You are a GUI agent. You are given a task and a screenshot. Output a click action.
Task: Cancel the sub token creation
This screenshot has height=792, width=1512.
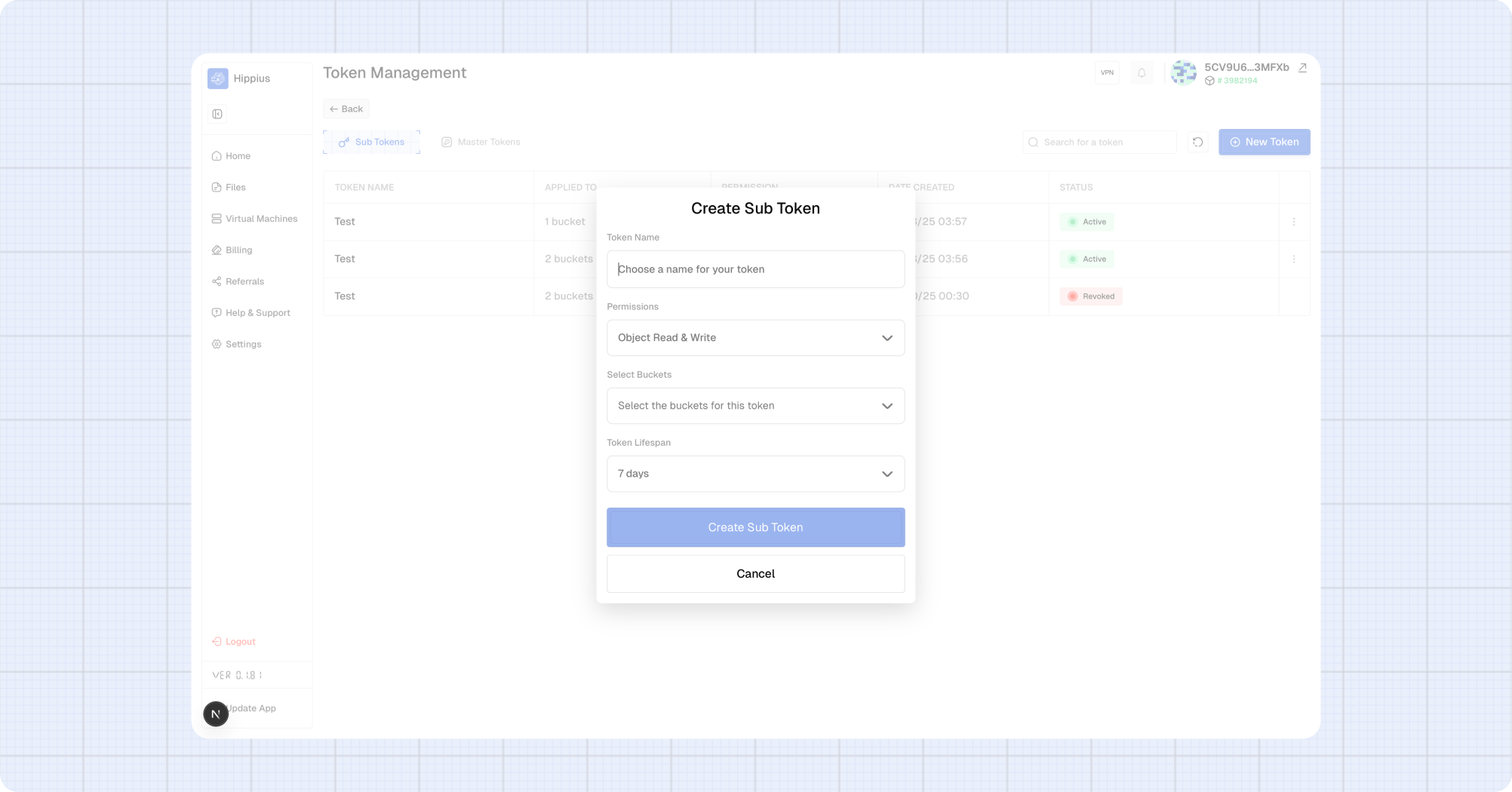755,573
